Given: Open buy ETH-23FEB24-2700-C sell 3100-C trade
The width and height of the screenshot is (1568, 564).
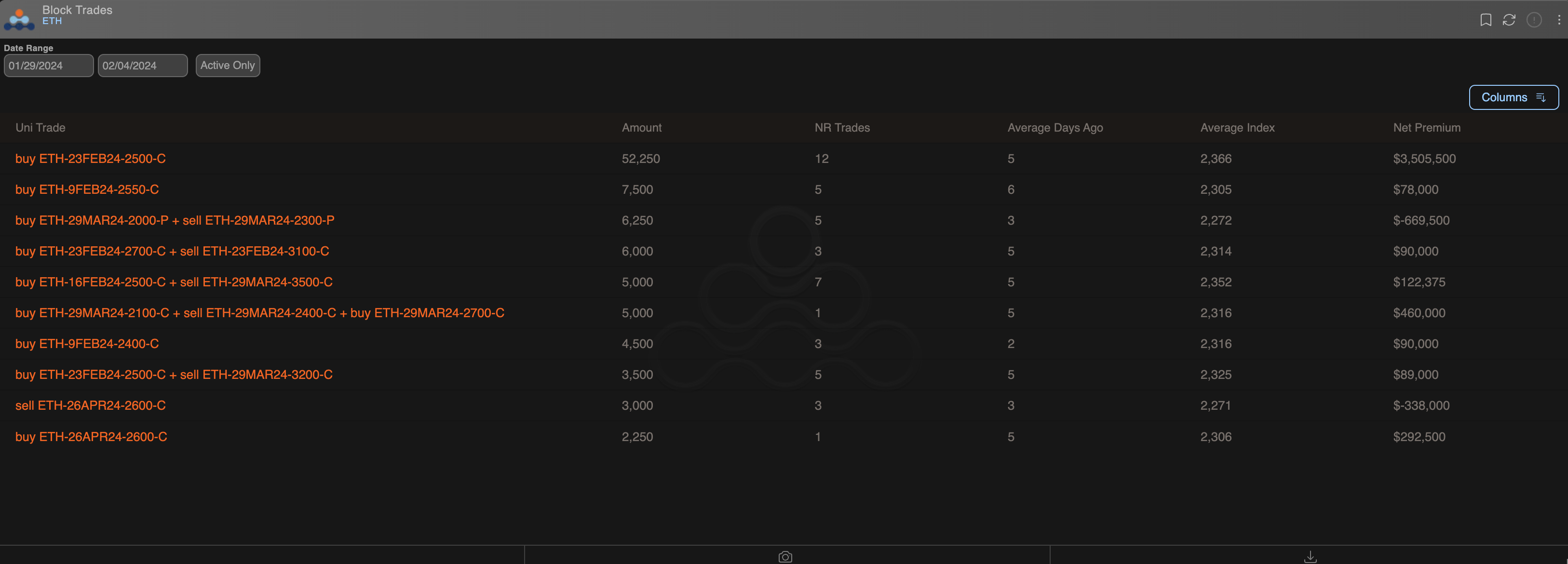Looking at the screenshot, I should 172,251.
